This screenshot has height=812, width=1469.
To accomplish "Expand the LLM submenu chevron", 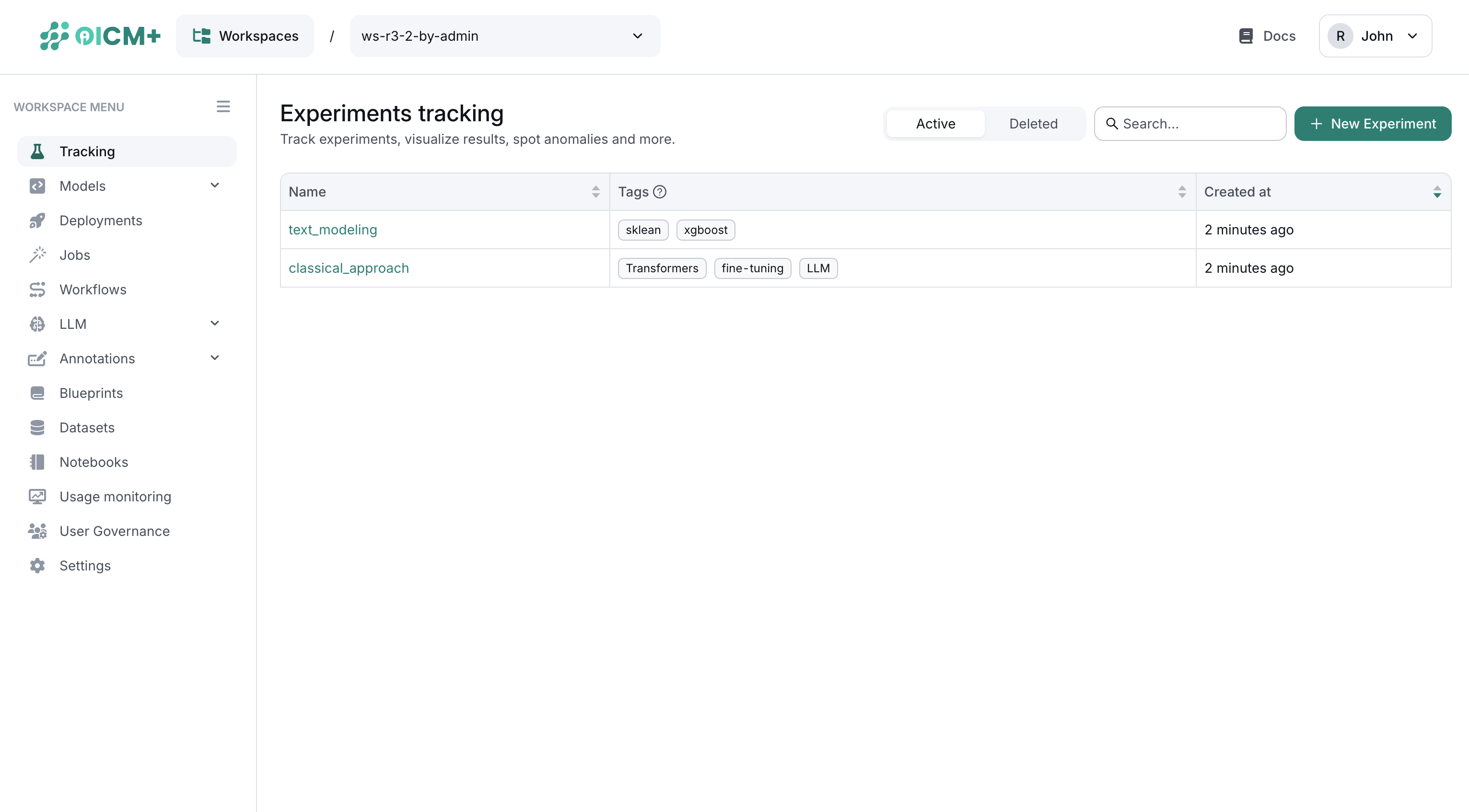I will (215, 324).
